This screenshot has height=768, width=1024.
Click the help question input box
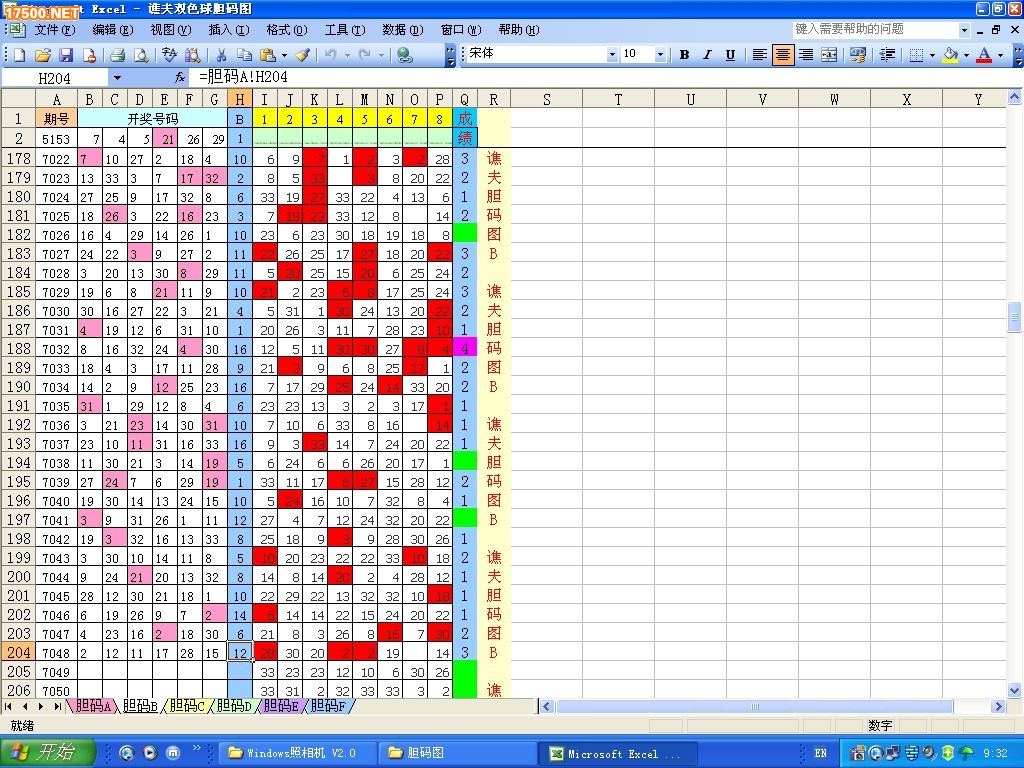pyautogui.click(x=875, y=29)
